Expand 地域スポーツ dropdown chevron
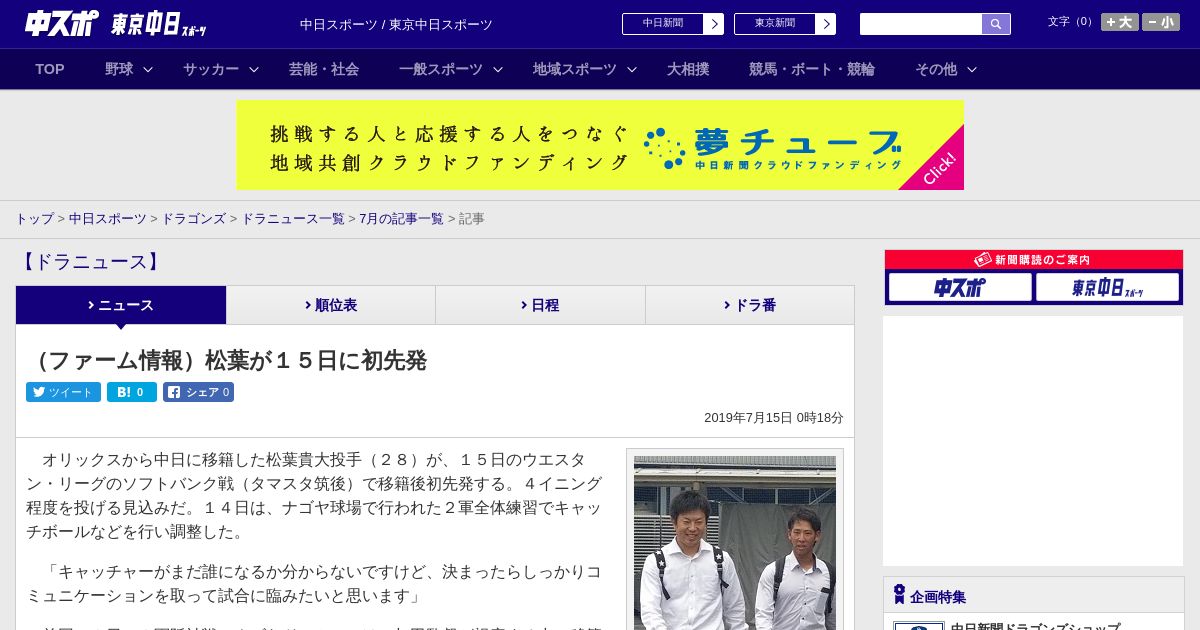Image resolution: width=1200 pixels, height=630 pixels. pos(632,69)
